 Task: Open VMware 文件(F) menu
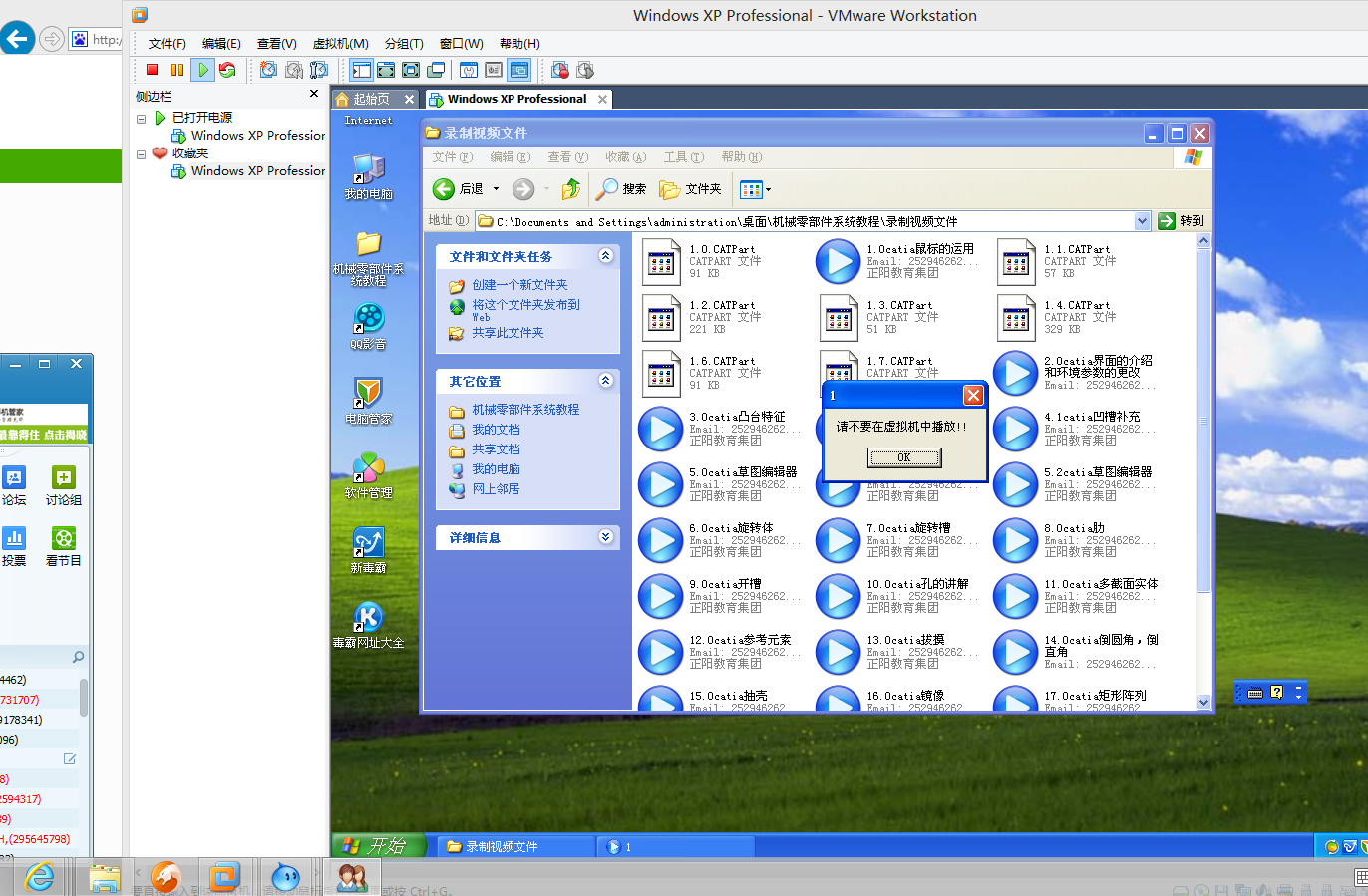pyautogui.click(x=167, y=44)
